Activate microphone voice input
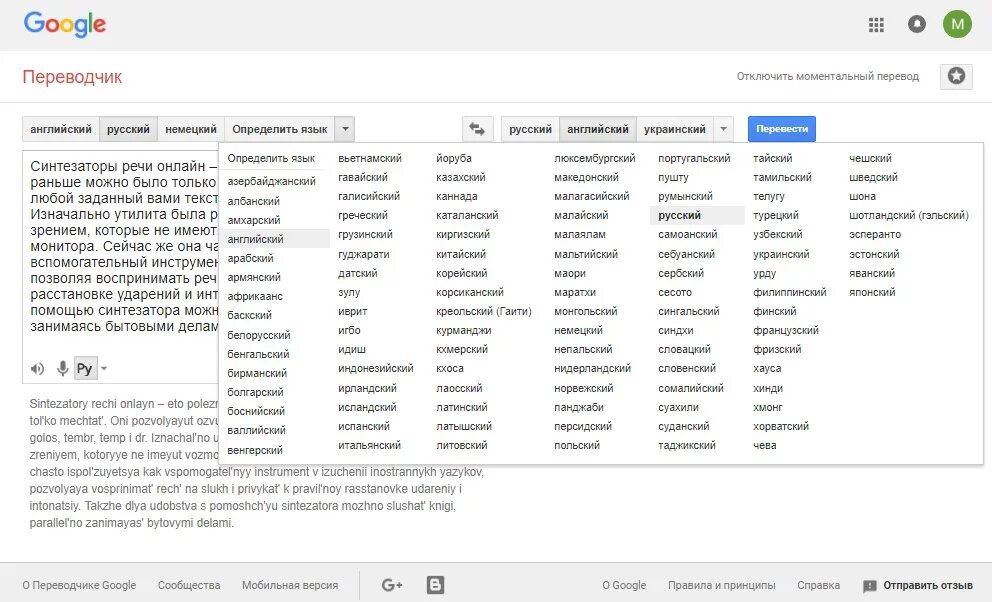Screen dimensions: 992x602 click(62, 369)
